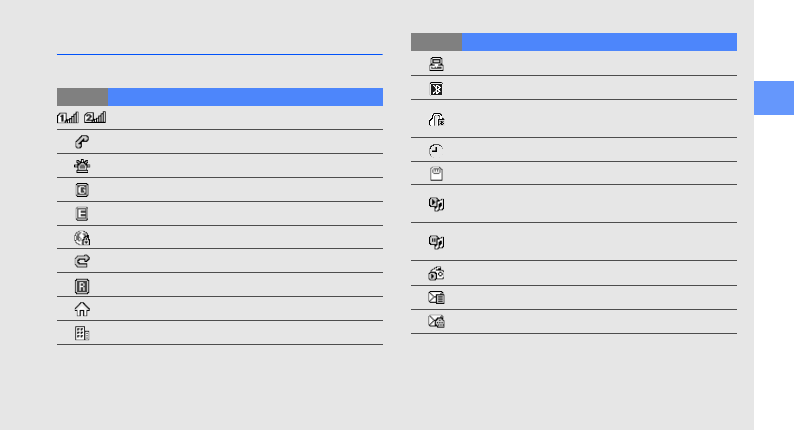Click the call diverting arrow icon
This screenshot has height=430, width=794.
click(x=82, y=261)
